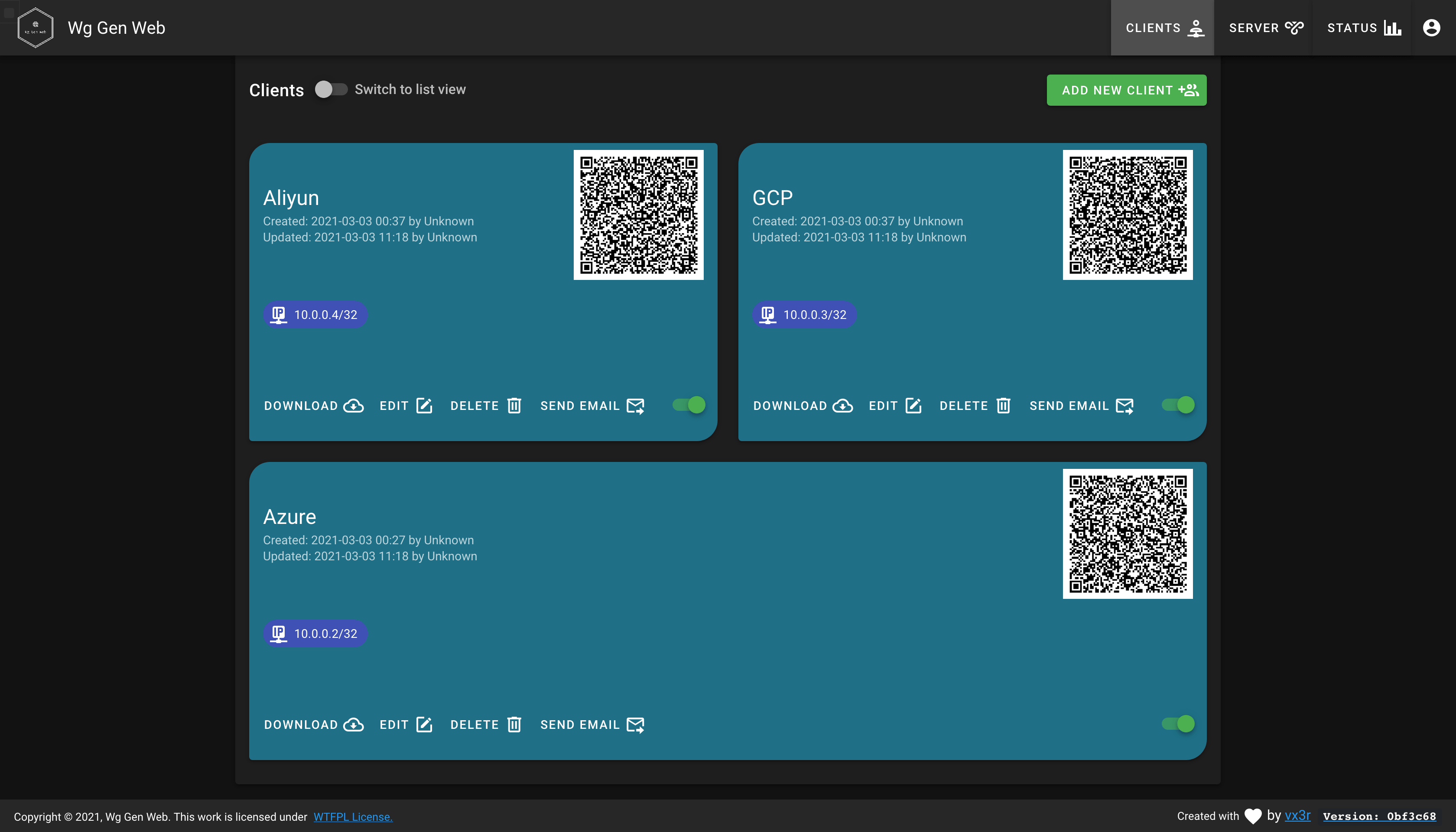The width and height of the screenshot is (1456, 832).
Task: Click the Azure QR code image
Action: pos(1127,534)
